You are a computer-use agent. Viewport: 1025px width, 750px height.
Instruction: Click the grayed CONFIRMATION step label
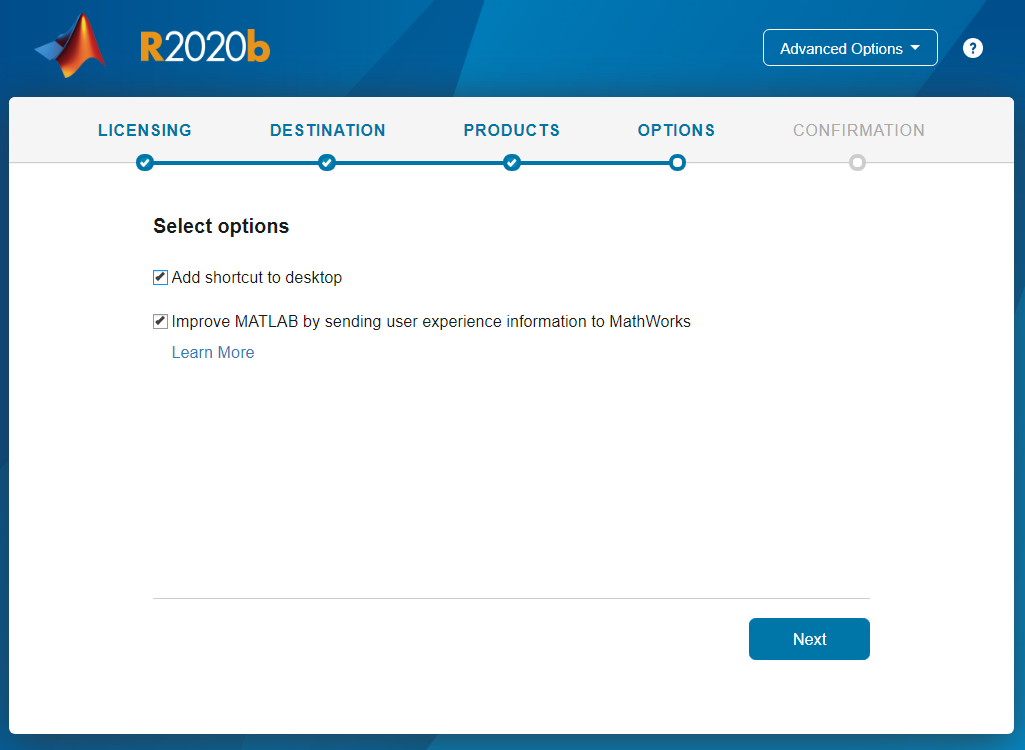coord(858,130)
